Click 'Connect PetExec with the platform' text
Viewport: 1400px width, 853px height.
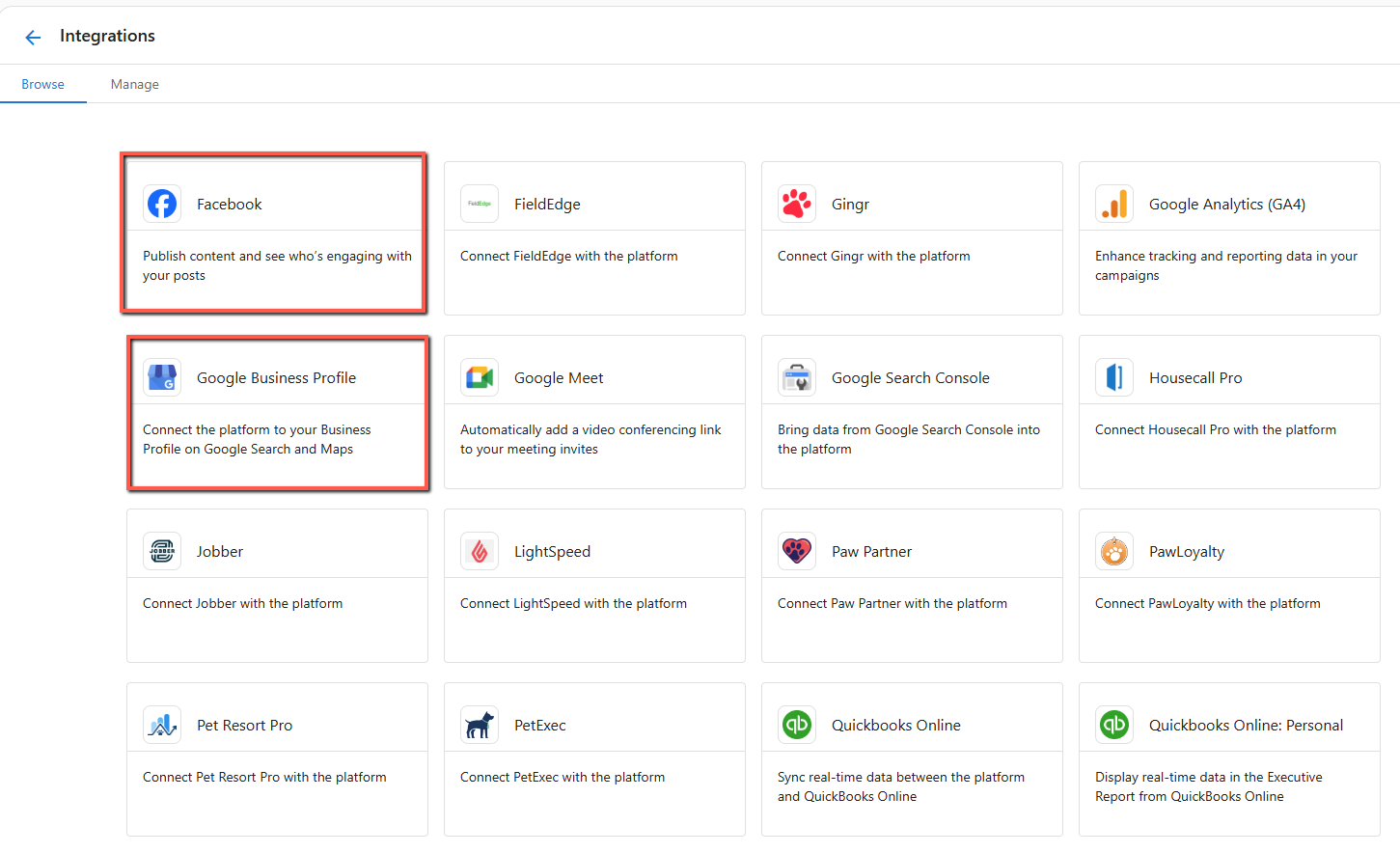tap(563, 777)
